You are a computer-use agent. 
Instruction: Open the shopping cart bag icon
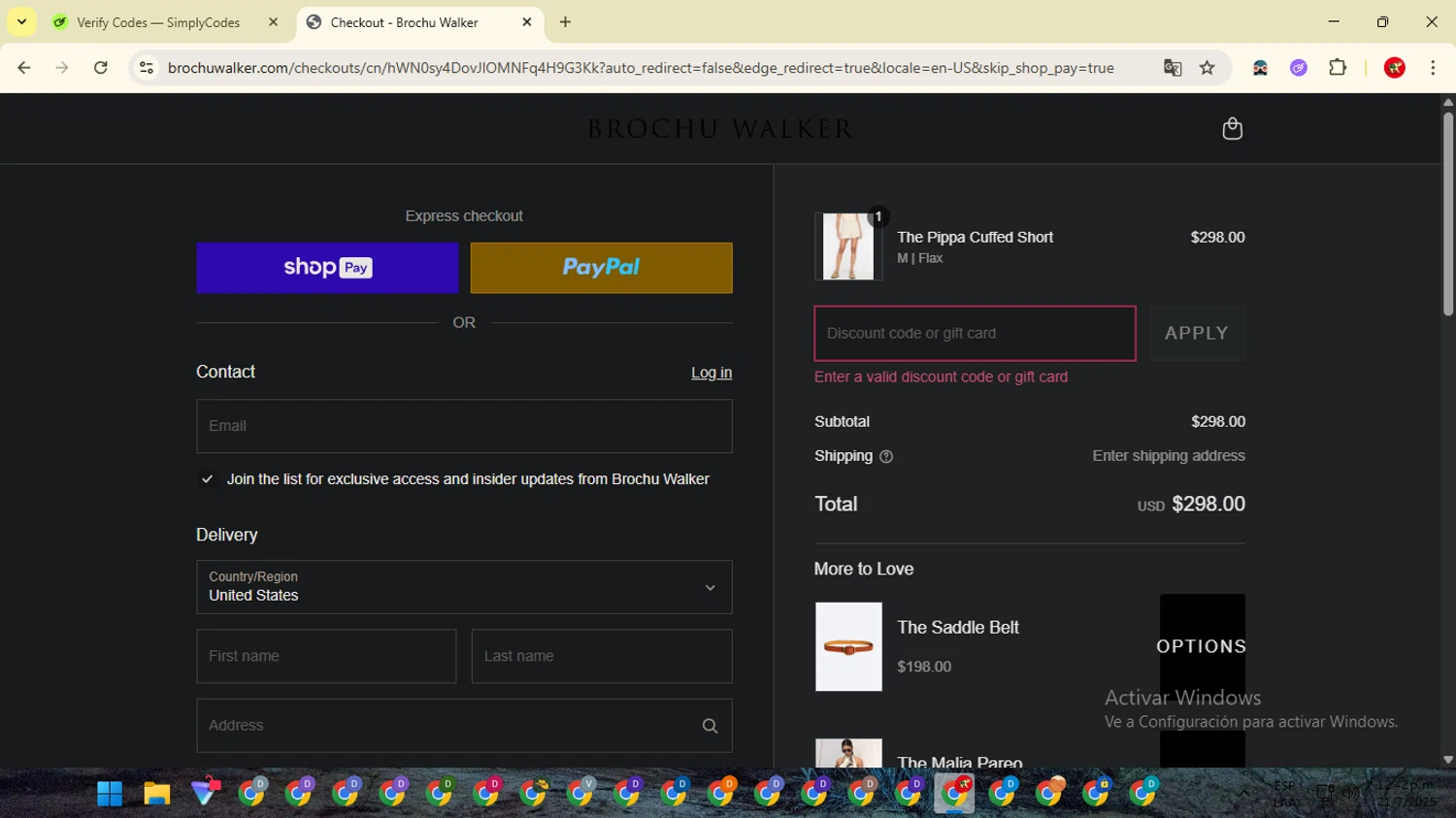[1232, 128]
